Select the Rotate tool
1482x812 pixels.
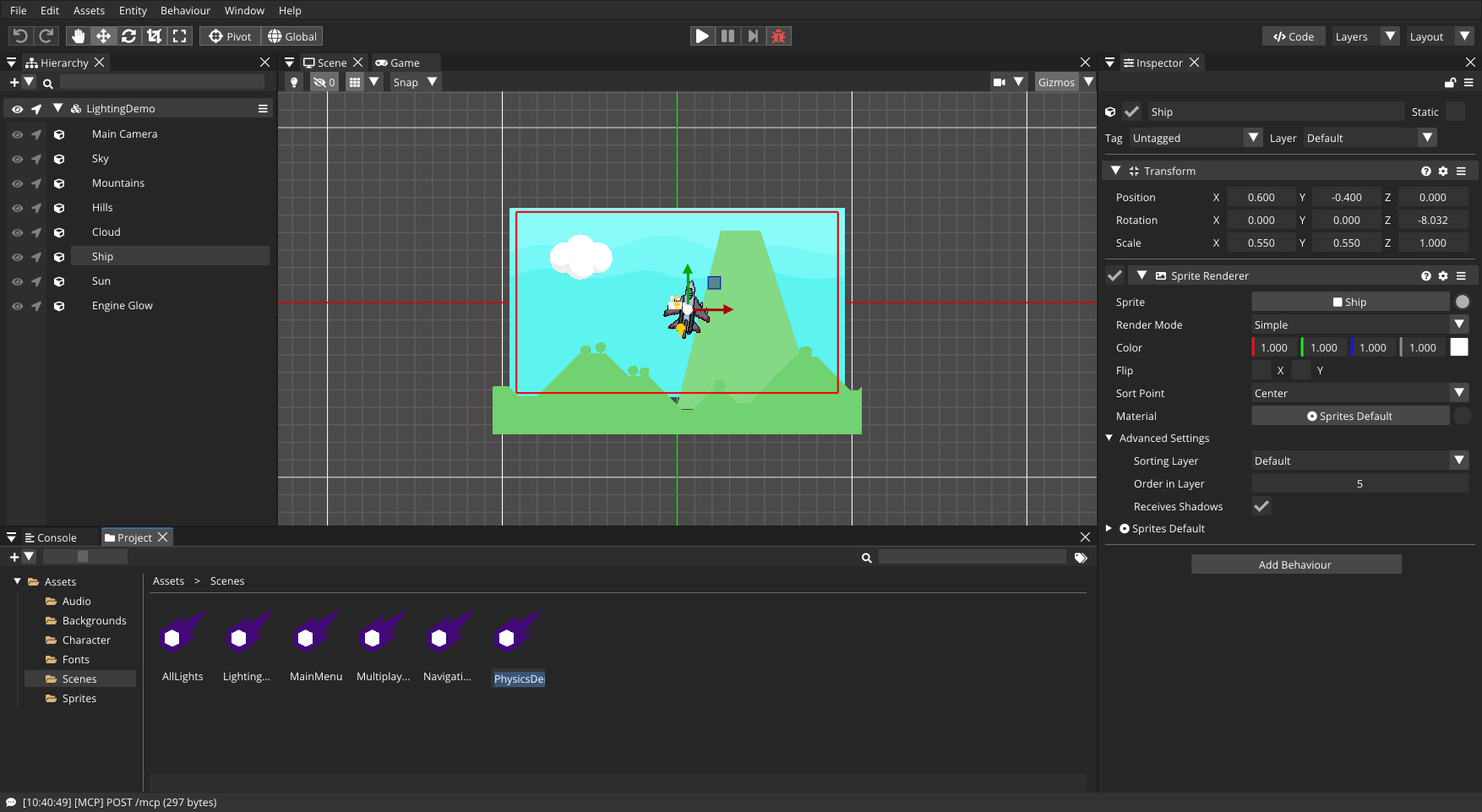point(128,36)
